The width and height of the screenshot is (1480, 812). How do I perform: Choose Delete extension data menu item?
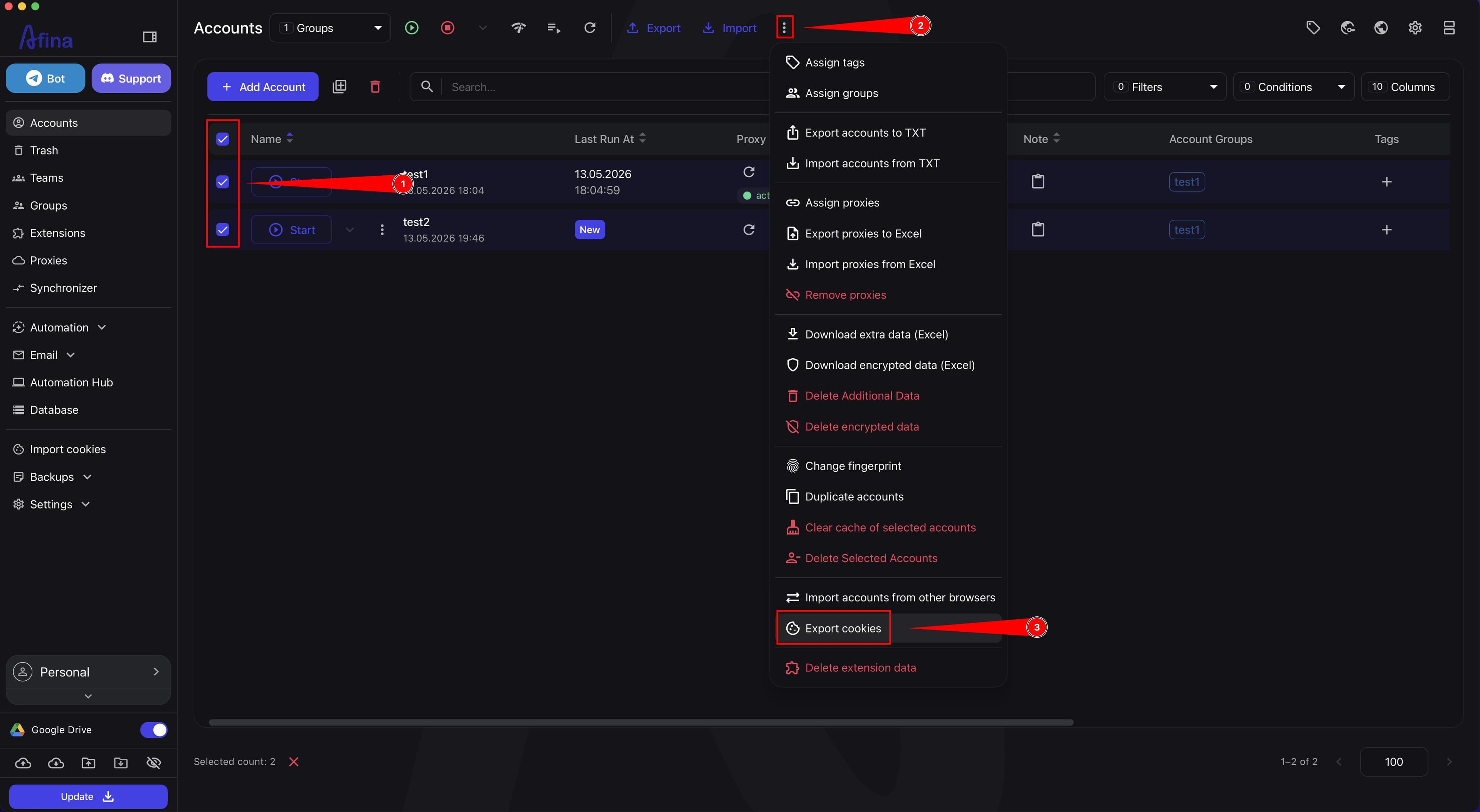pos(888,668)
